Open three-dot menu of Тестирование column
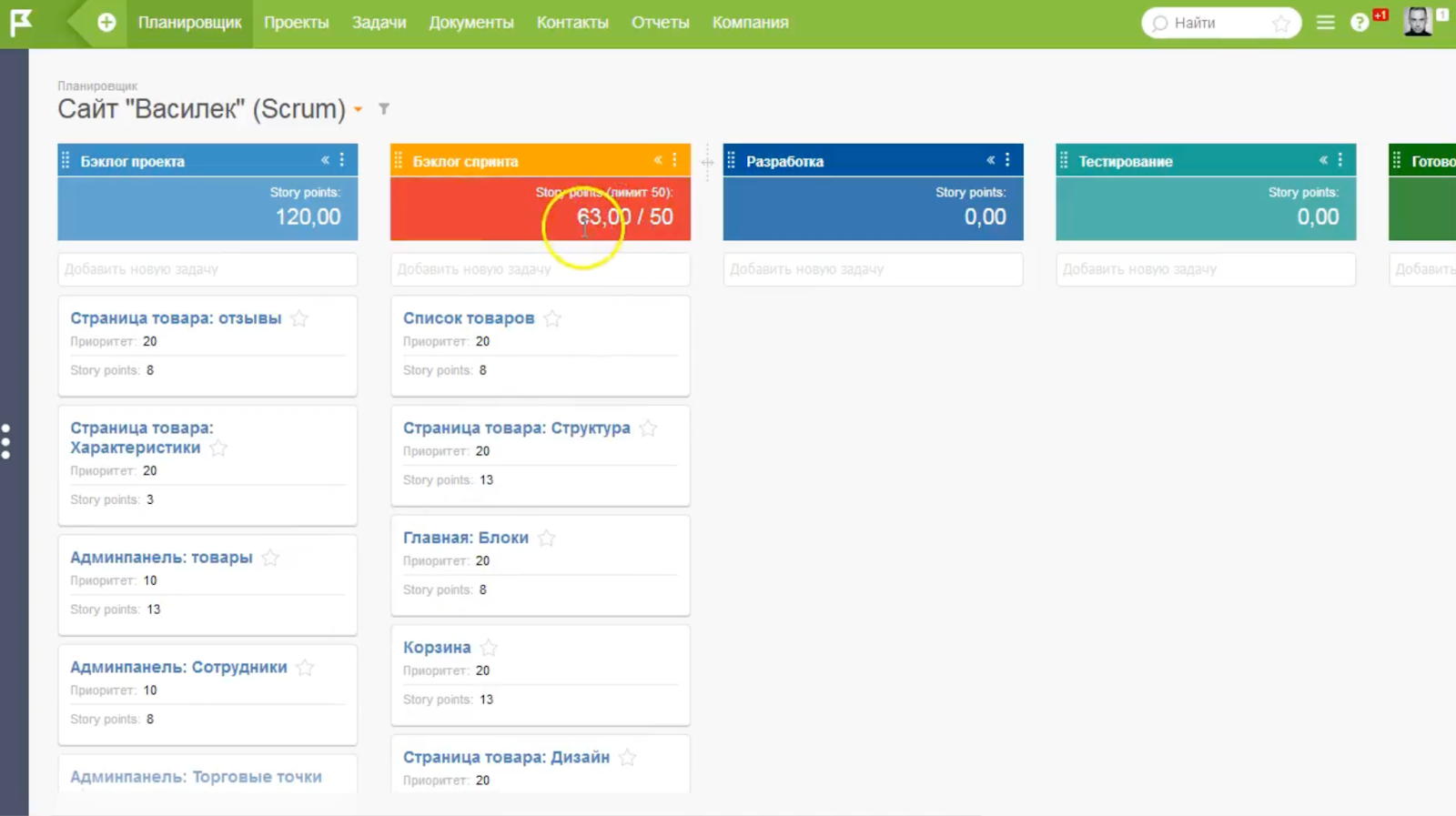 click(1340, 160)
